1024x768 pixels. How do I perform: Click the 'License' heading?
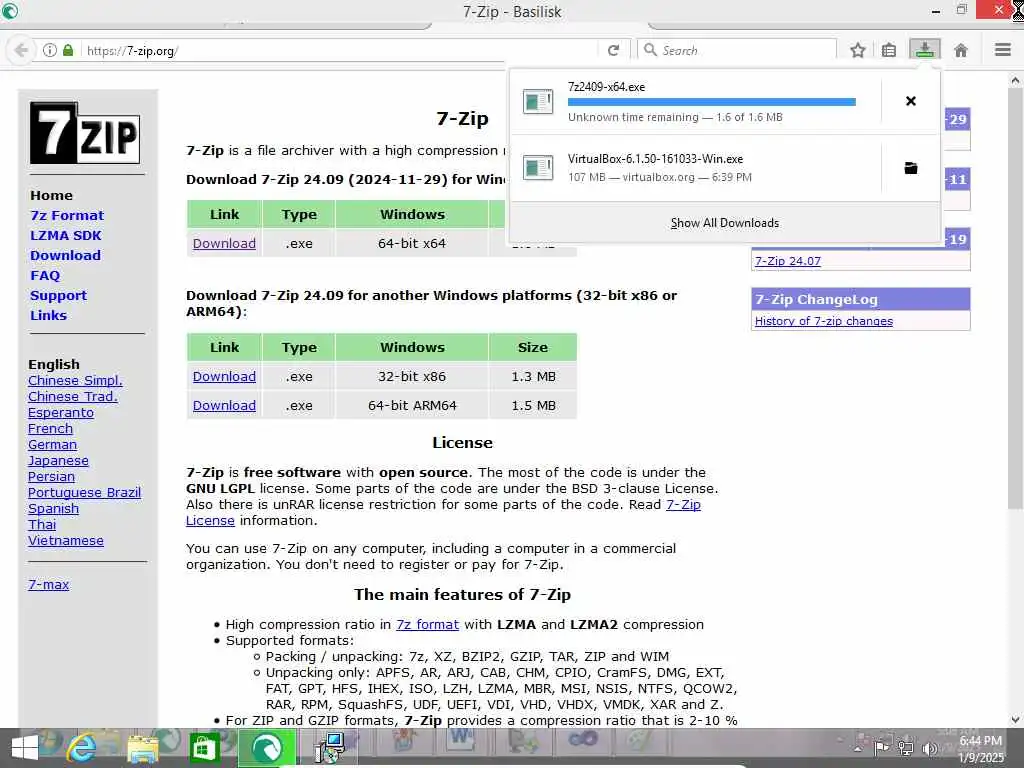pyautogui.click(x=462, y=443)
